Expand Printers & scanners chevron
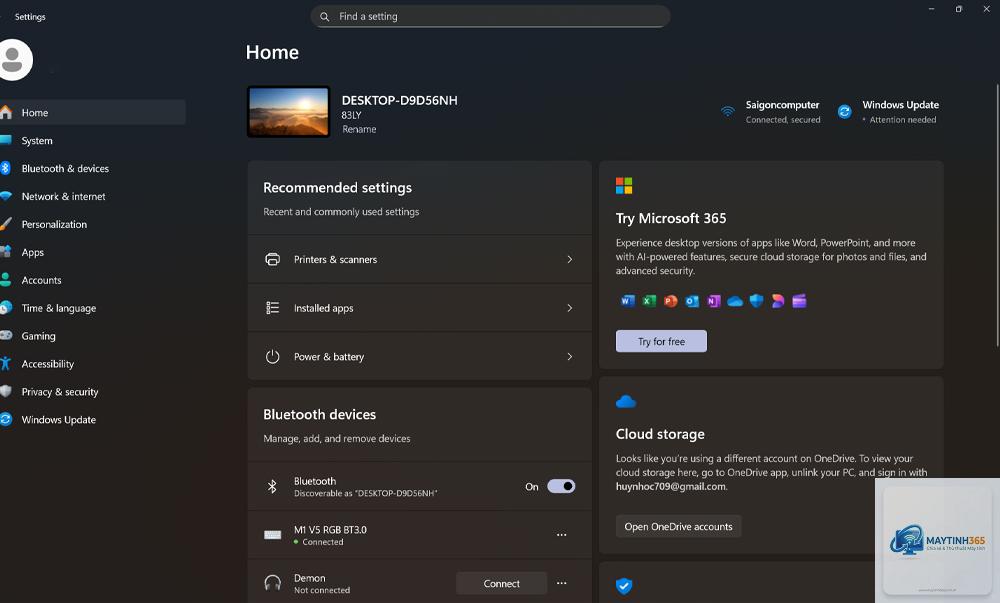The height and width of the screenshot is (603, 1000). (570, 259)
